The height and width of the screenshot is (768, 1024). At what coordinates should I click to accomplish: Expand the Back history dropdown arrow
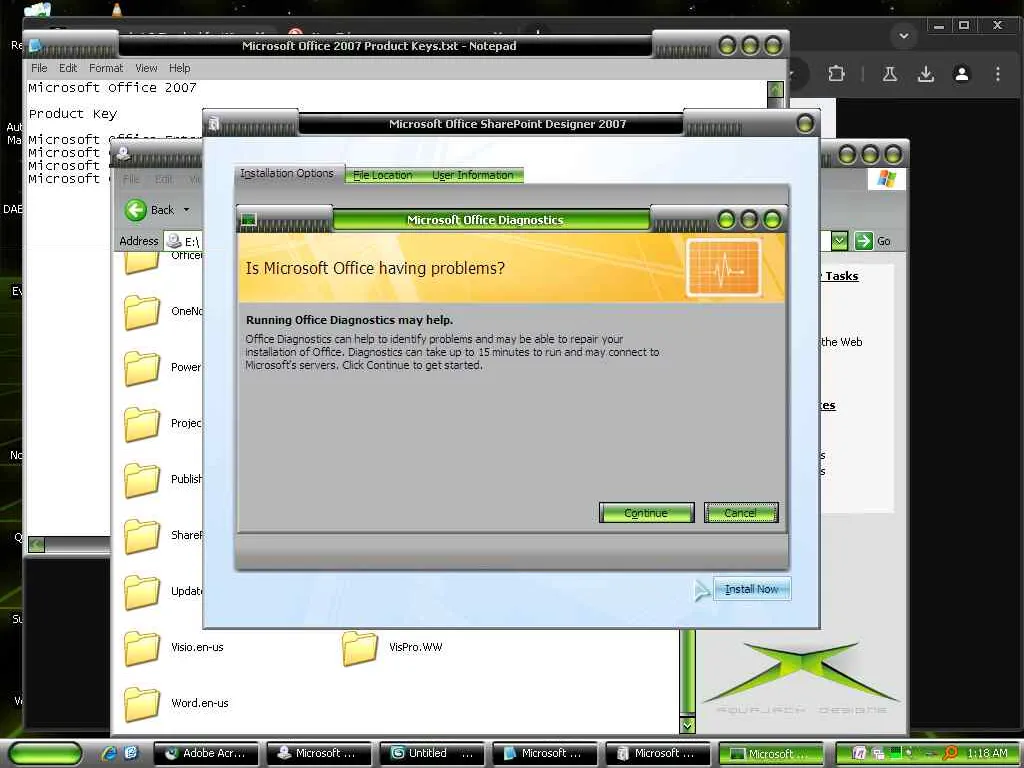coord(186,210)
